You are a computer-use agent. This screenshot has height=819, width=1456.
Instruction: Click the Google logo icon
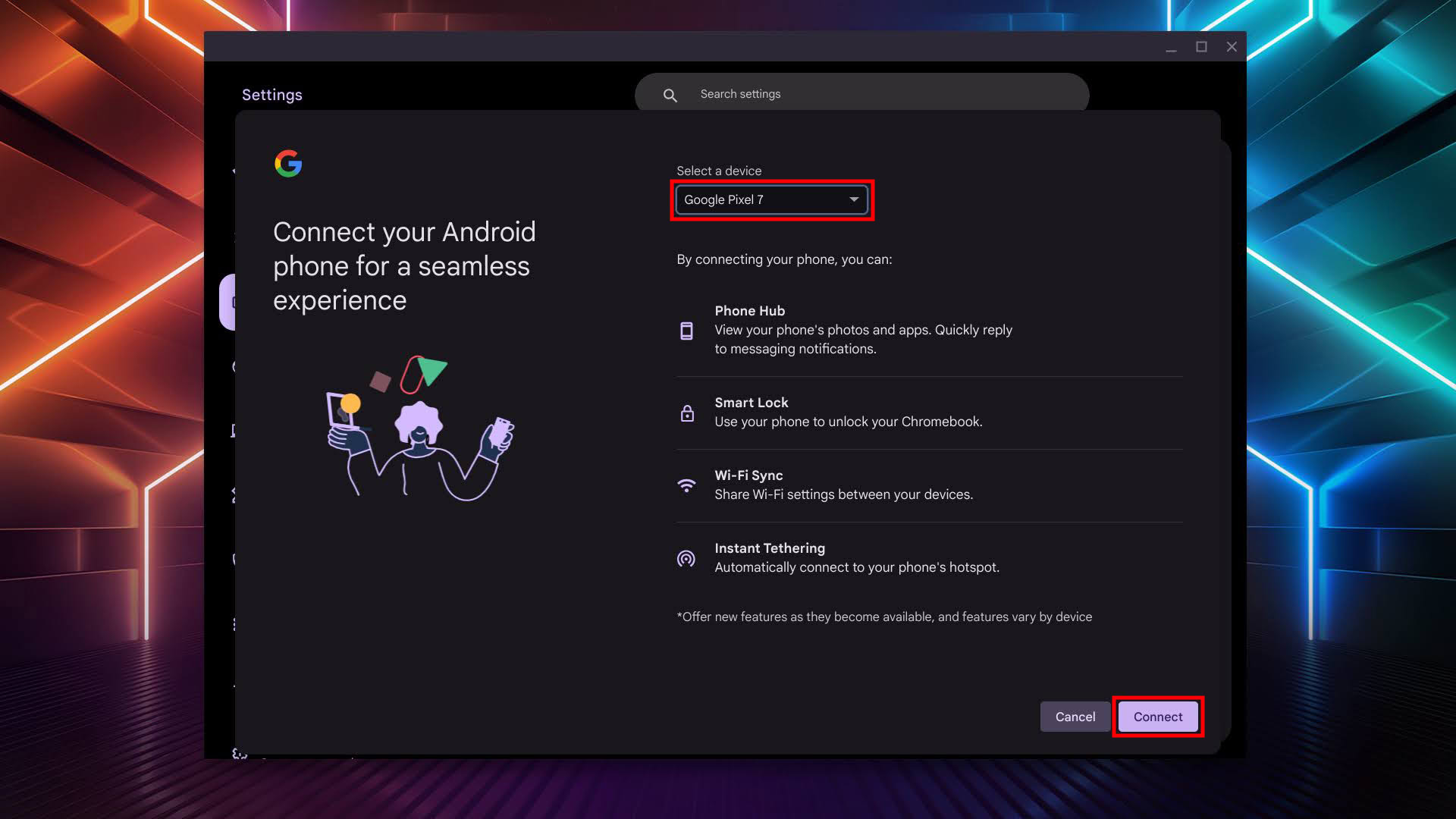tap(288, 163)
